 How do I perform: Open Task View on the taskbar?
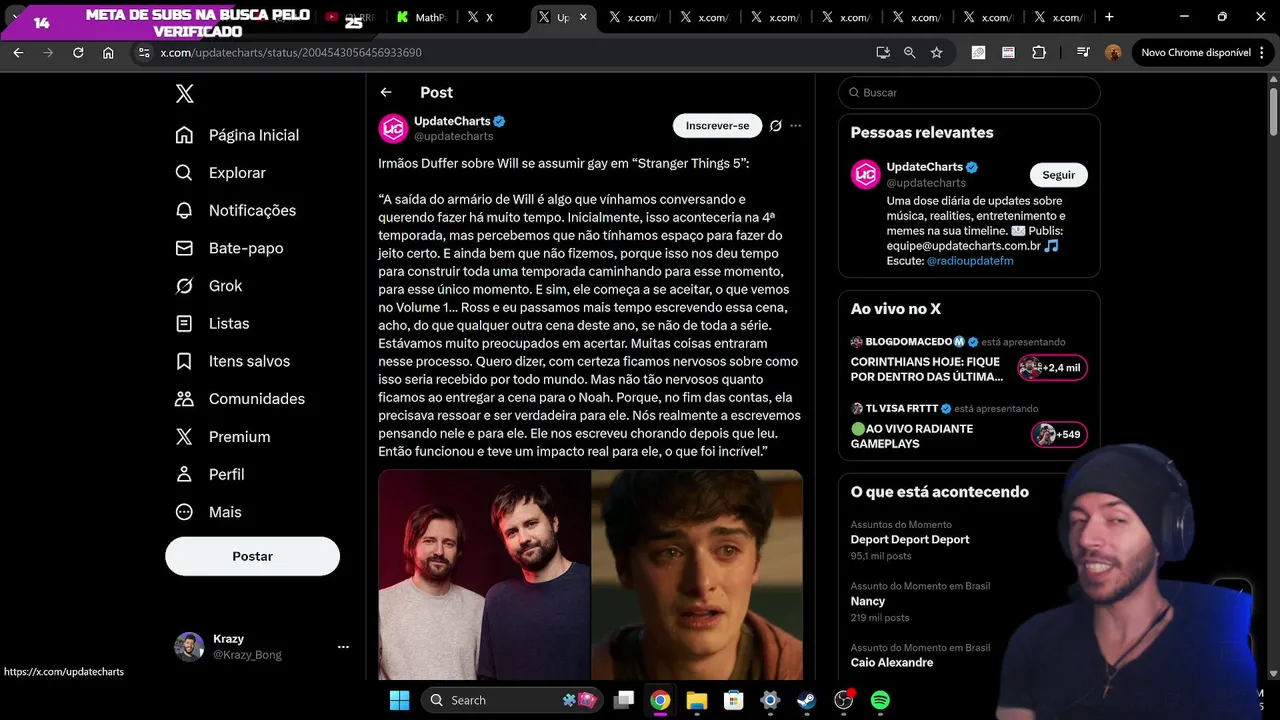pyautogui.click(x=624, y=700)
